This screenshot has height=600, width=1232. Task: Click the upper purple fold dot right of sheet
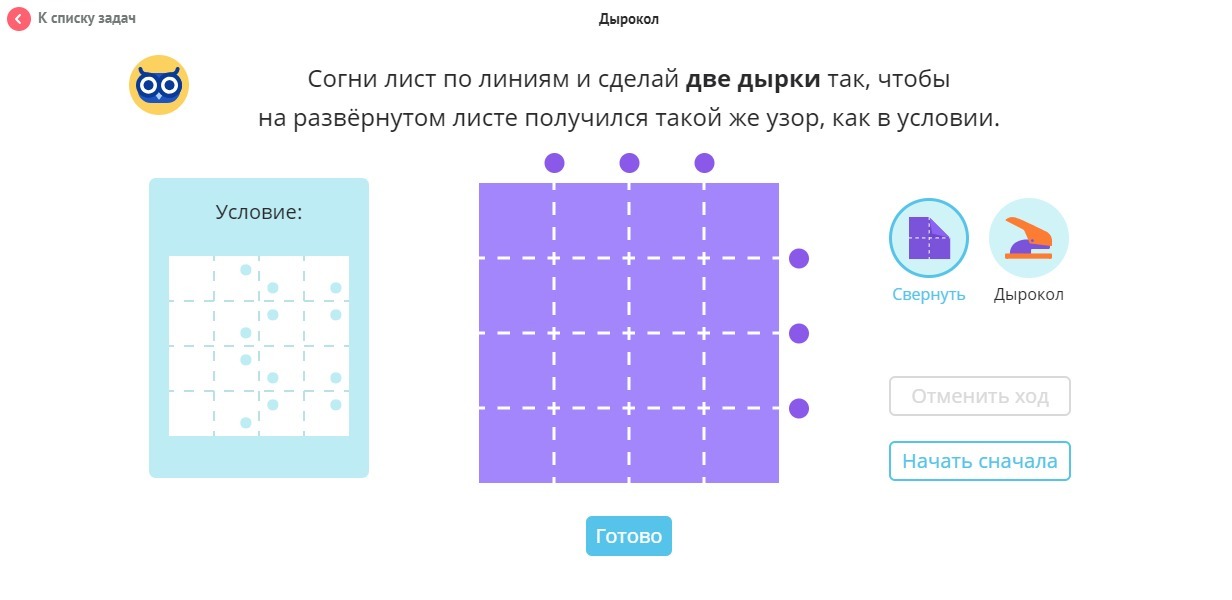click(x=799, y=258)
